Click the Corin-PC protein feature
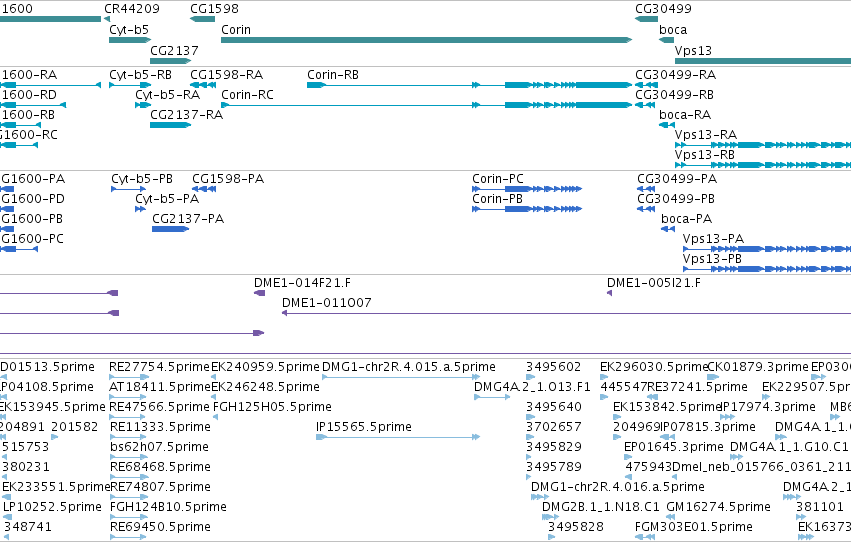The image size is (851, 542). pos(527,189)
